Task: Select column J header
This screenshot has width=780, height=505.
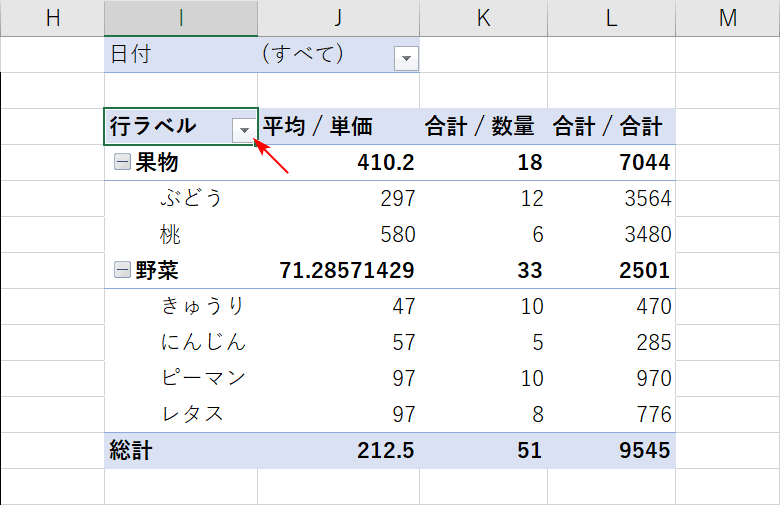Action: click(338, 18)
